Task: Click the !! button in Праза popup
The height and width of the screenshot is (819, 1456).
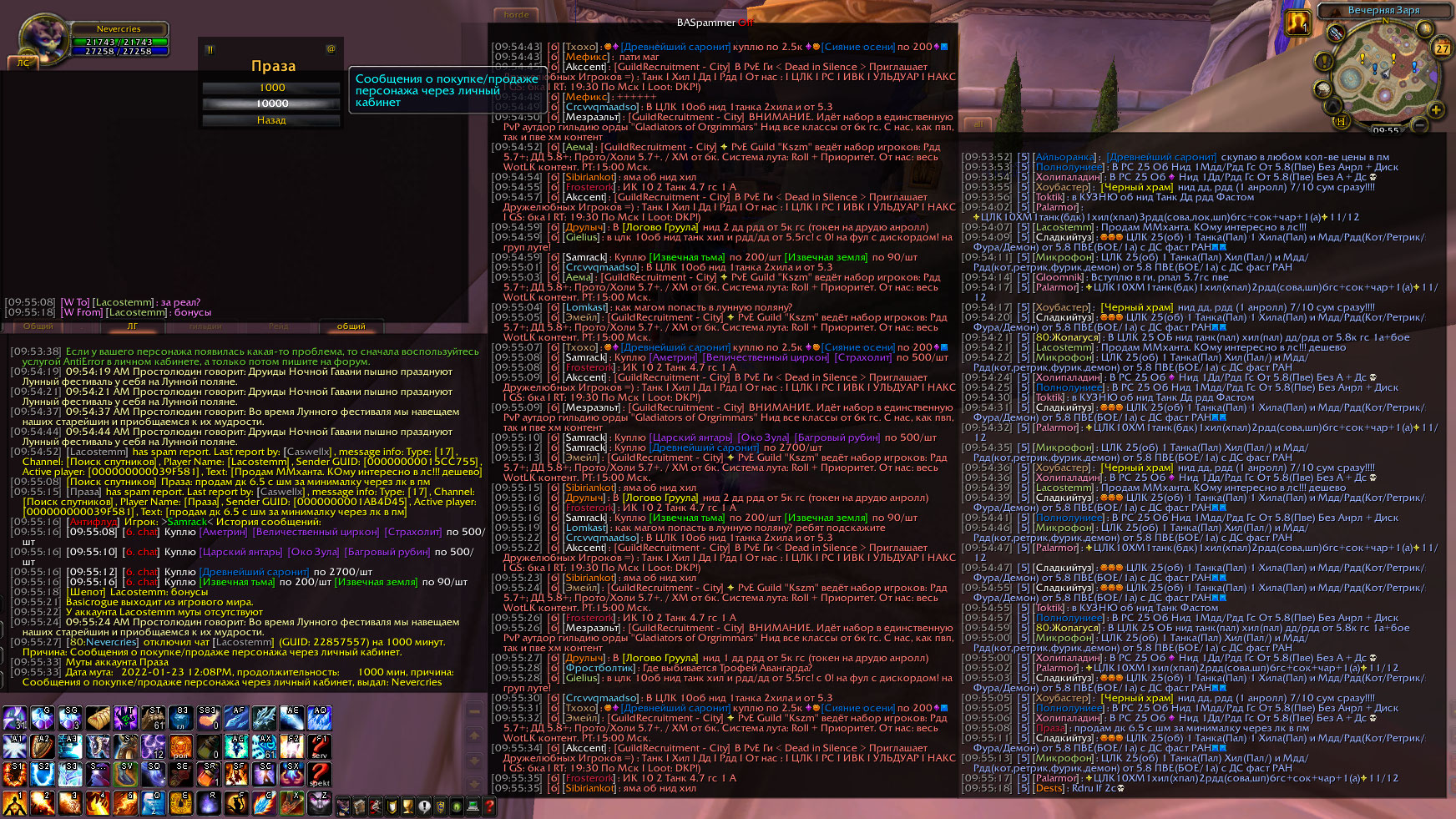Action: pyautogui.click(x=210, y=49)
